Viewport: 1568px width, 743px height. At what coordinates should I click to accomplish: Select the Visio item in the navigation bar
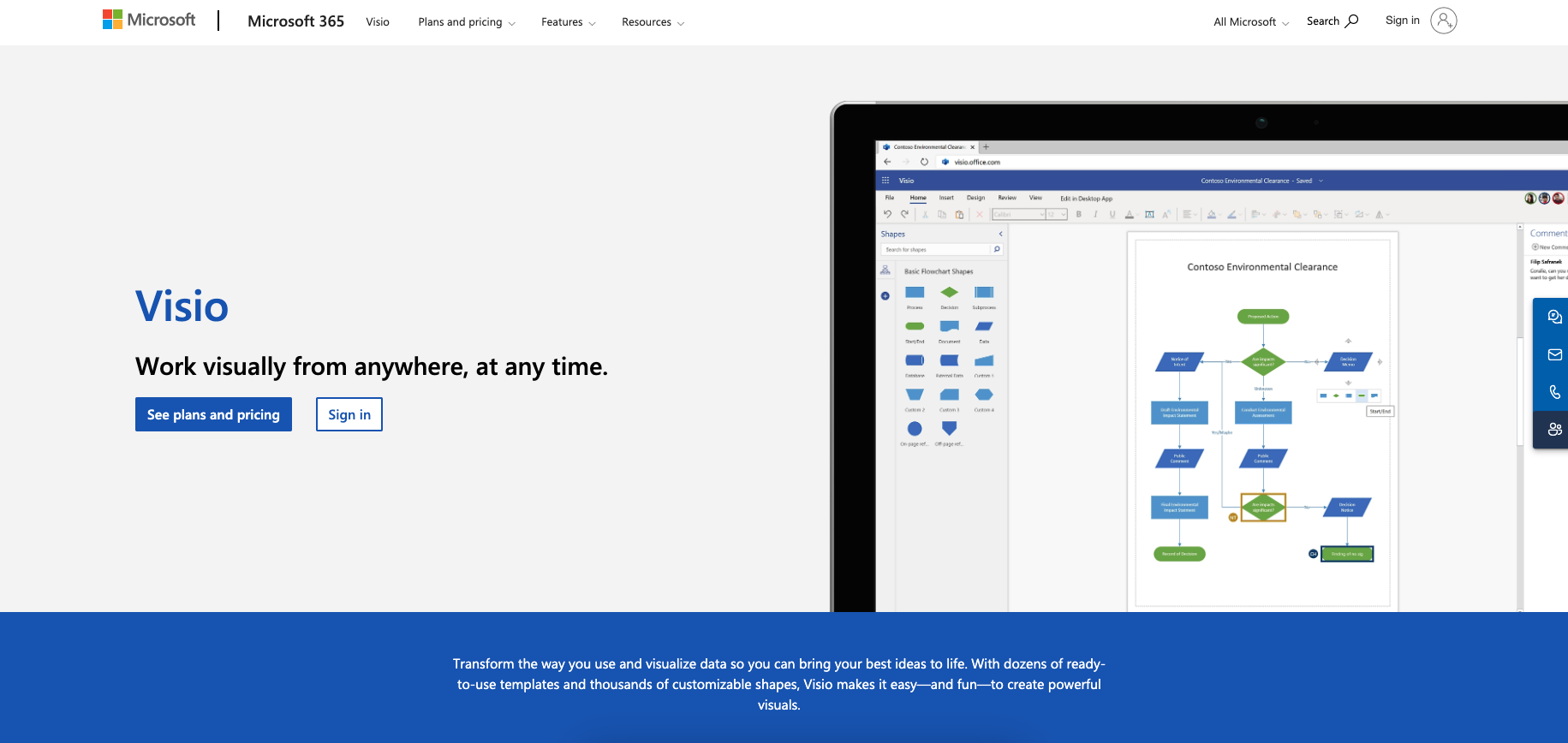(378, 22)
